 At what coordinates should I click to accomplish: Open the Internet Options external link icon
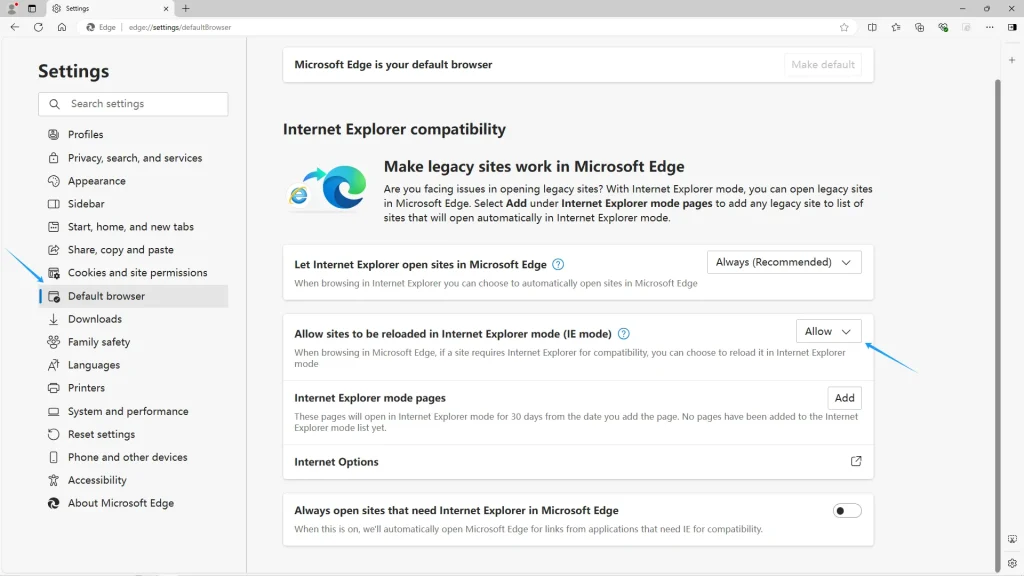point(856,462)
